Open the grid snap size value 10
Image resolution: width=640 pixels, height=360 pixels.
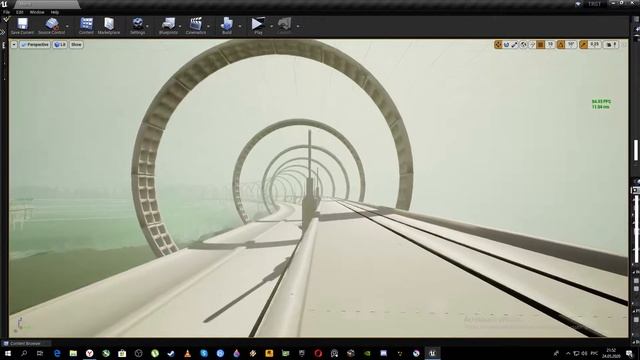coord(550,44)
